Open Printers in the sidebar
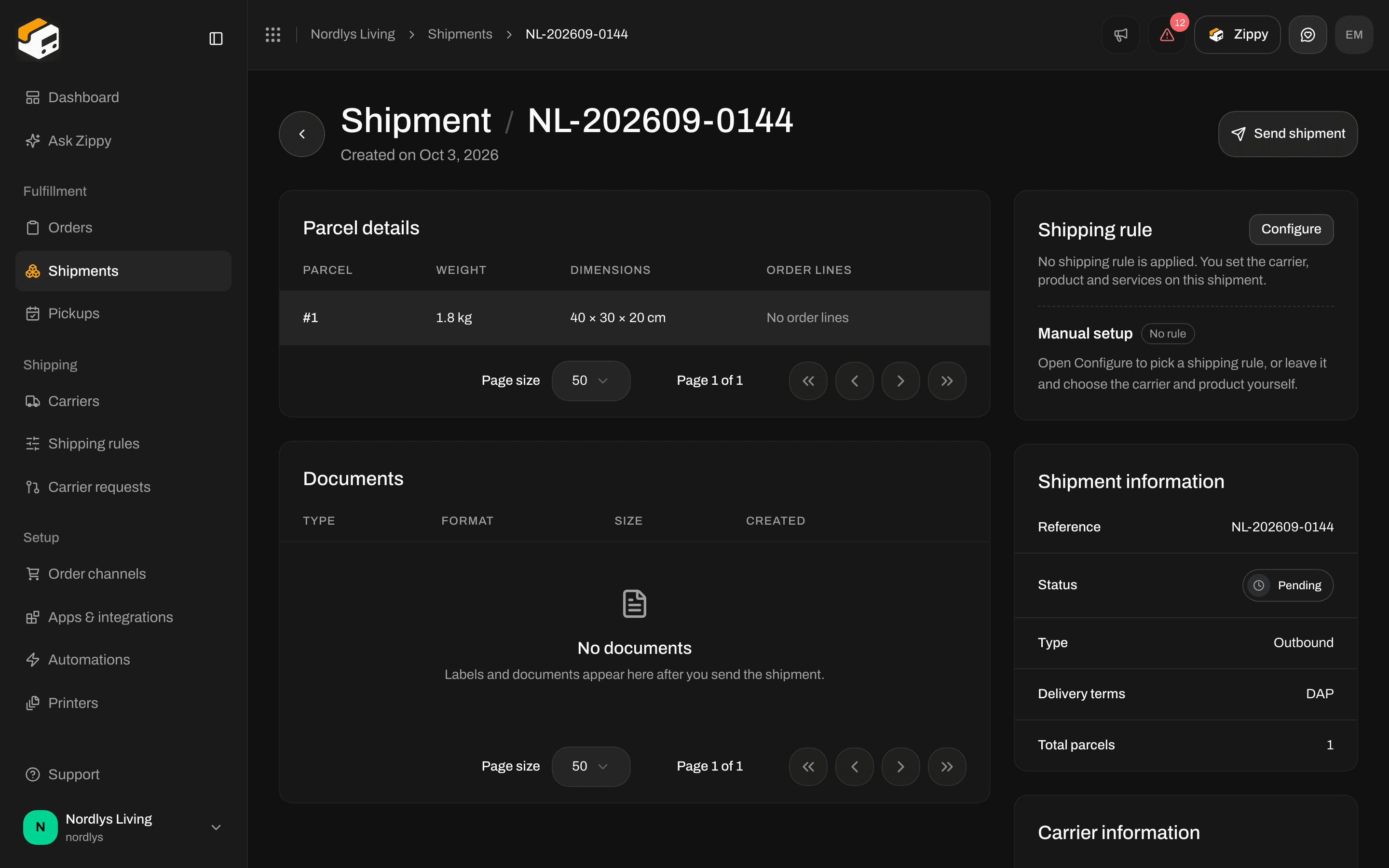The width and height of the screenshot is (1389, 868). tap(123, 703)
